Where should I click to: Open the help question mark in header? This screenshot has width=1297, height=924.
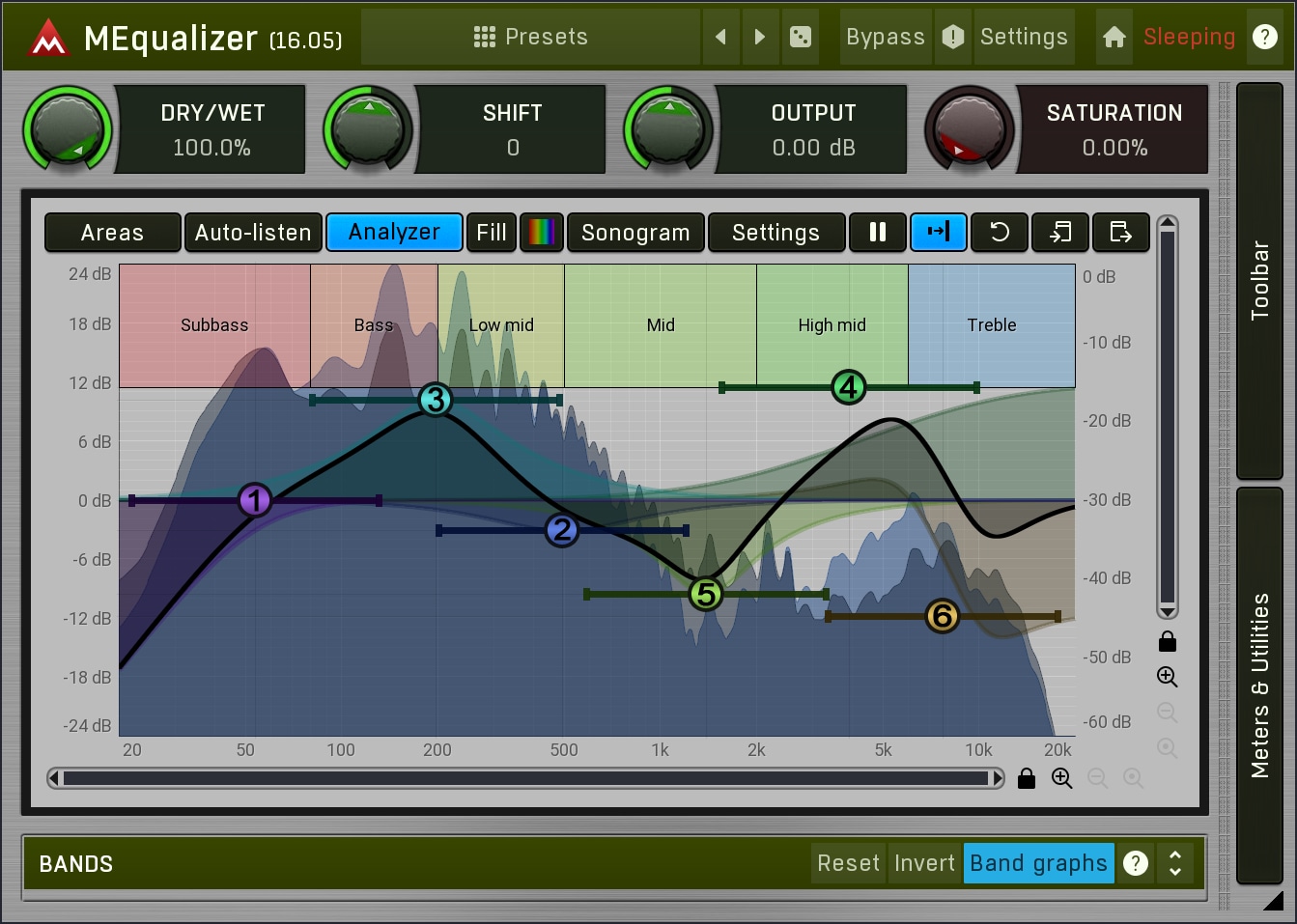(x=1264, y=37)
